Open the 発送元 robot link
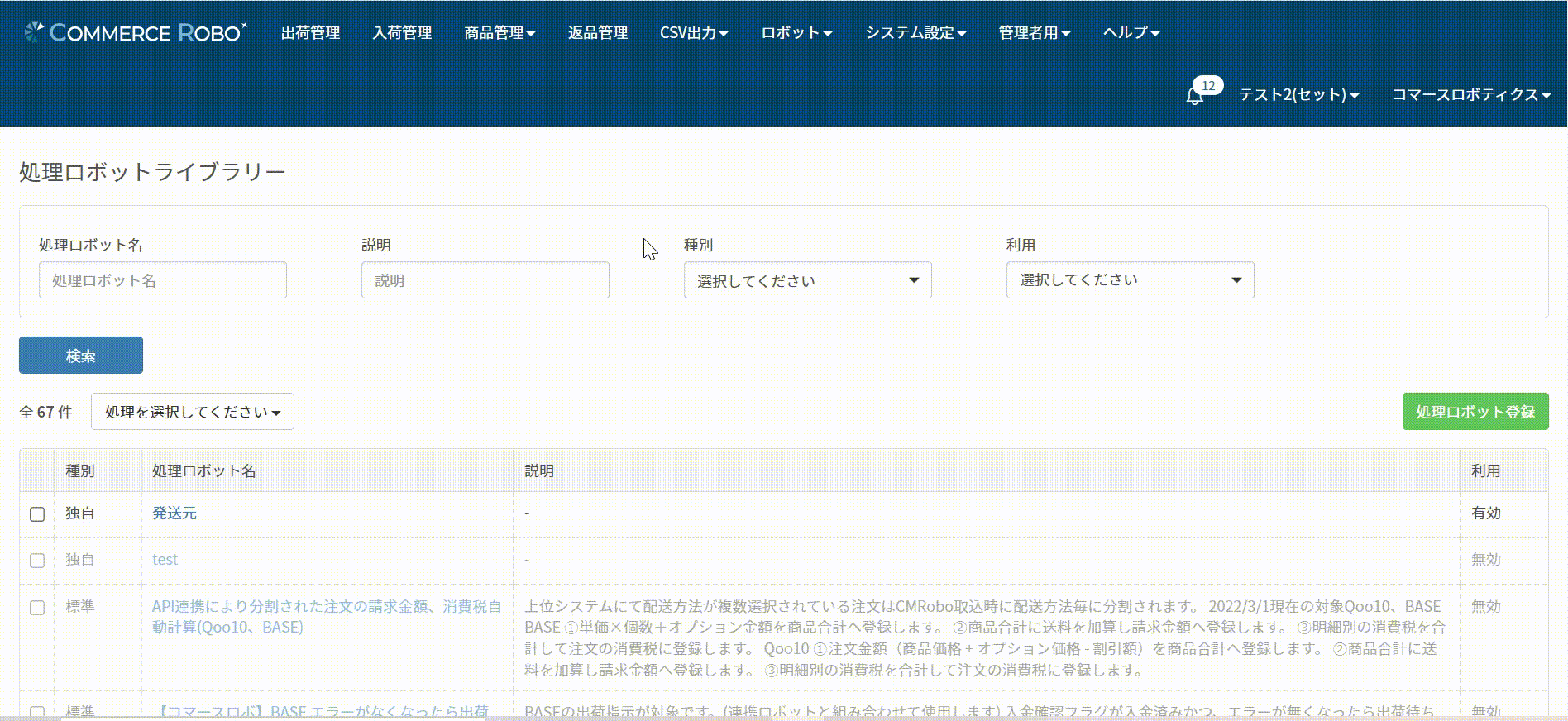The image size is (1568, 721). point(174,513)
